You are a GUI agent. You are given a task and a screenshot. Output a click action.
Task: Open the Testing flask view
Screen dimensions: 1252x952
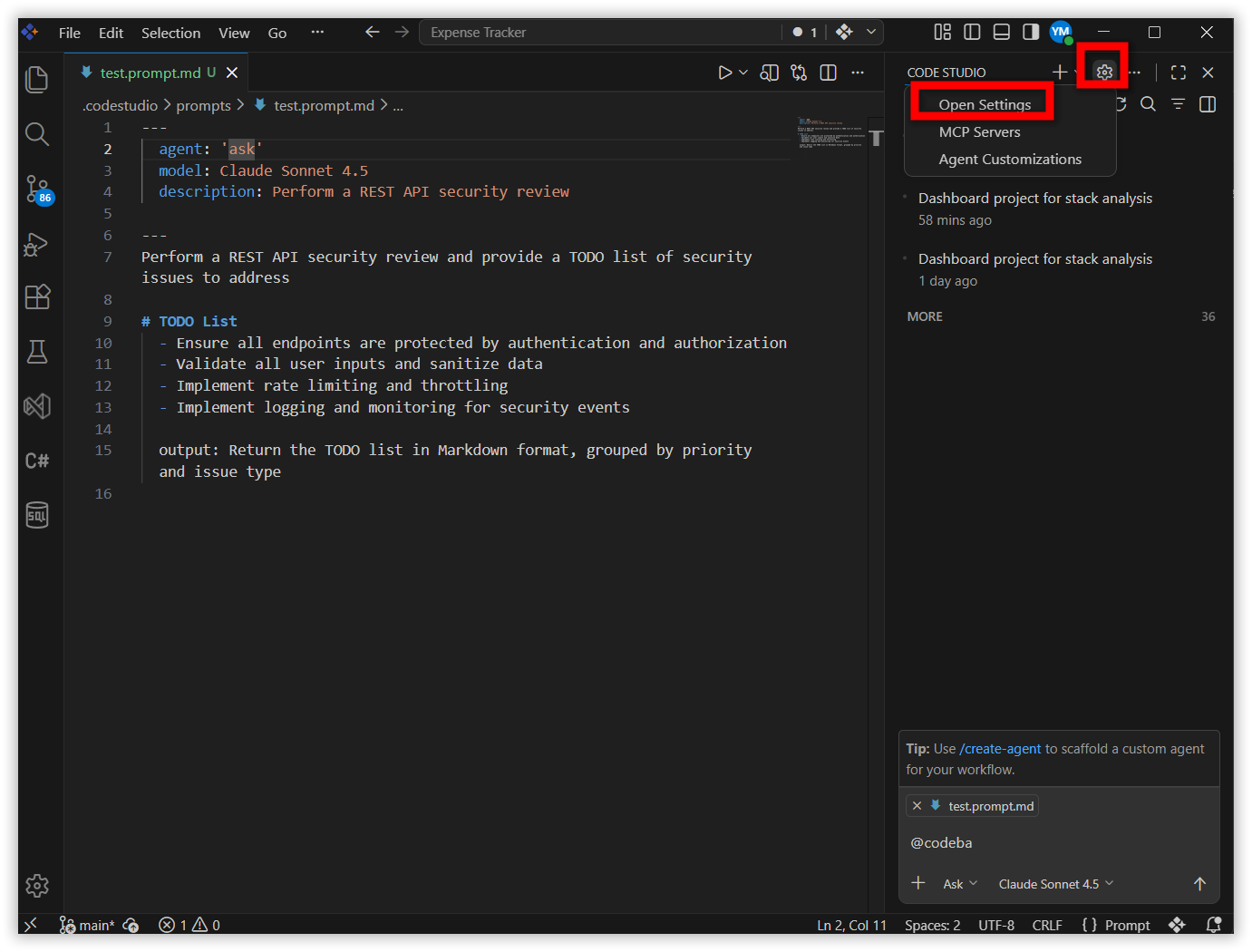37,352
